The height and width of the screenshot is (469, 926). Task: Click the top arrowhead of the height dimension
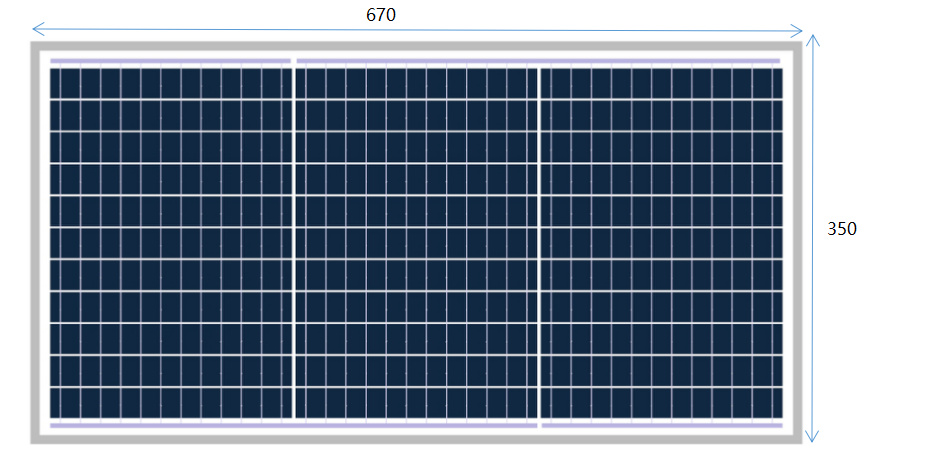click(813, 41)
